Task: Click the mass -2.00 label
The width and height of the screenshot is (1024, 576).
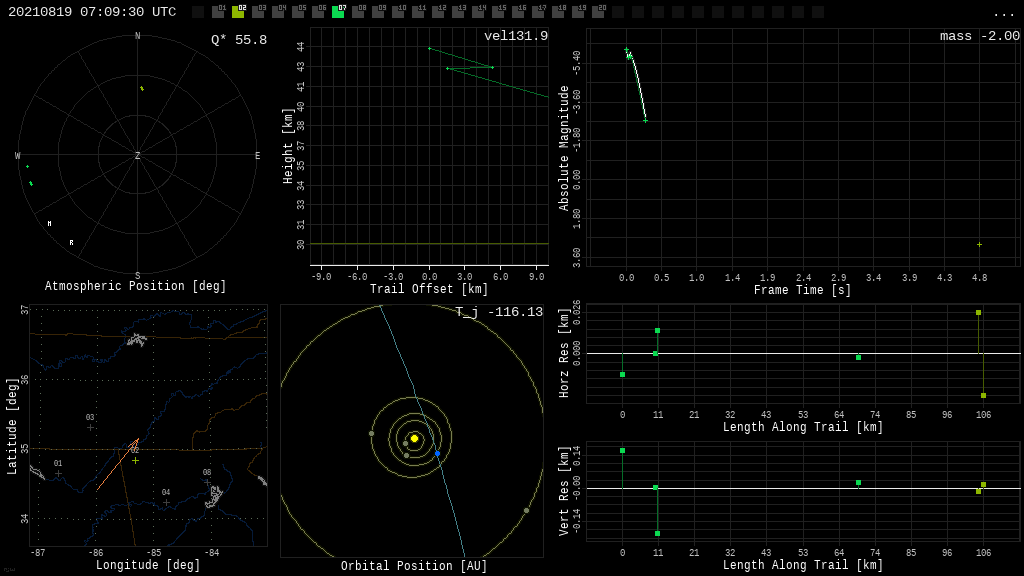Action: tap(979, 37)
